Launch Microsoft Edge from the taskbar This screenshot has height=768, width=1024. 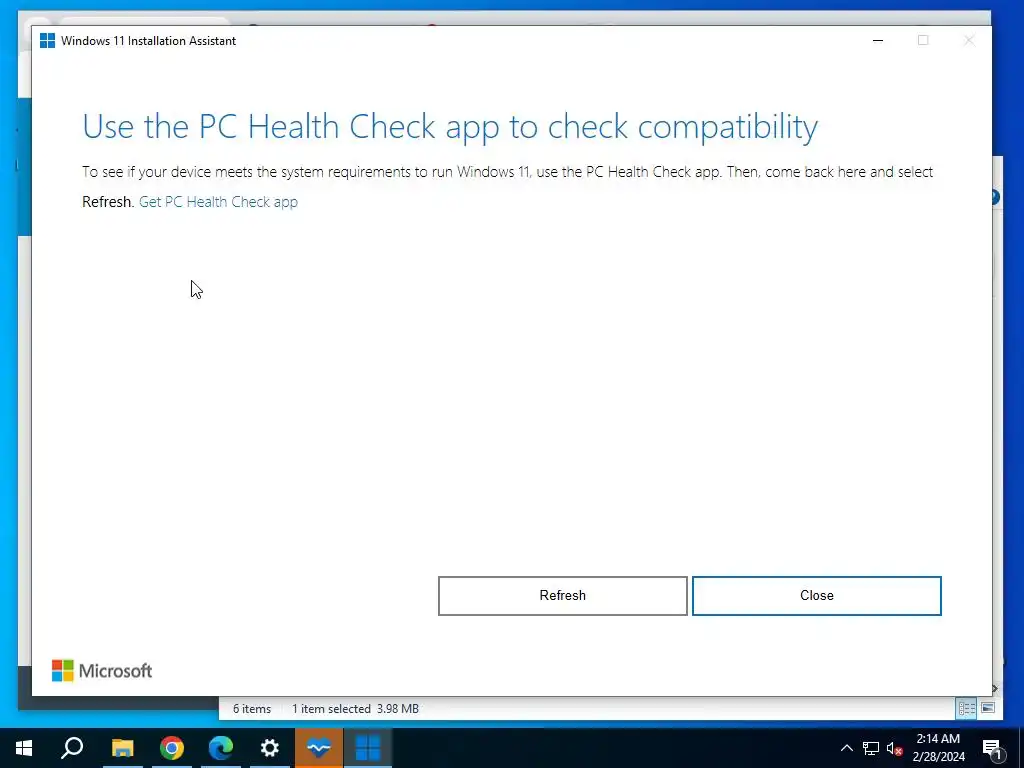click(x=221, y=748)
